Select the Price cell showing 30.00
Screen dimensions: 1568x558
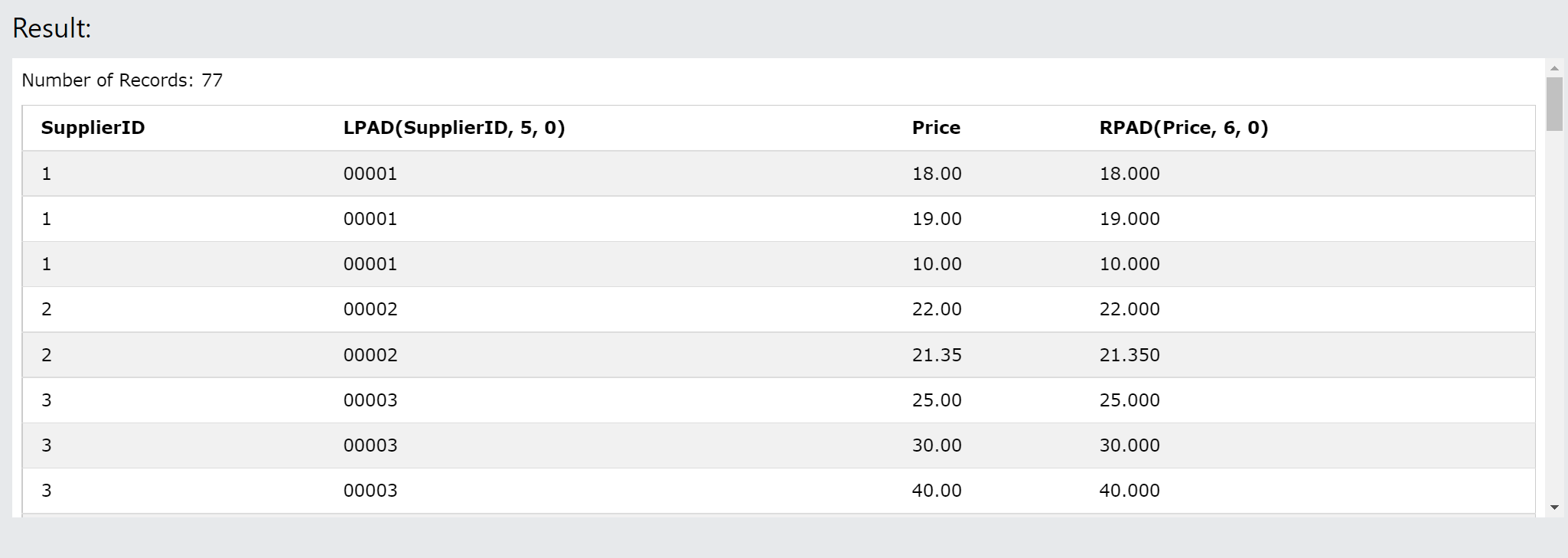pos(937,445)
